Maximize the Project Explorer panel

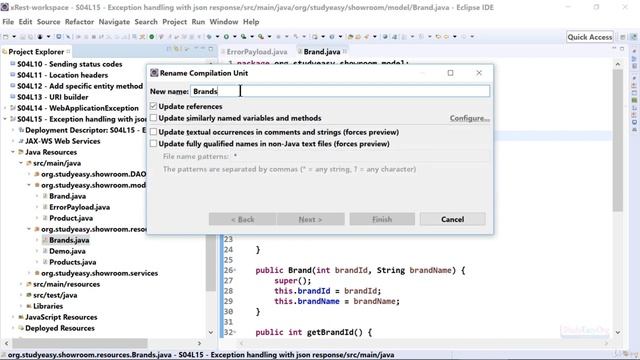pos(211,49)
